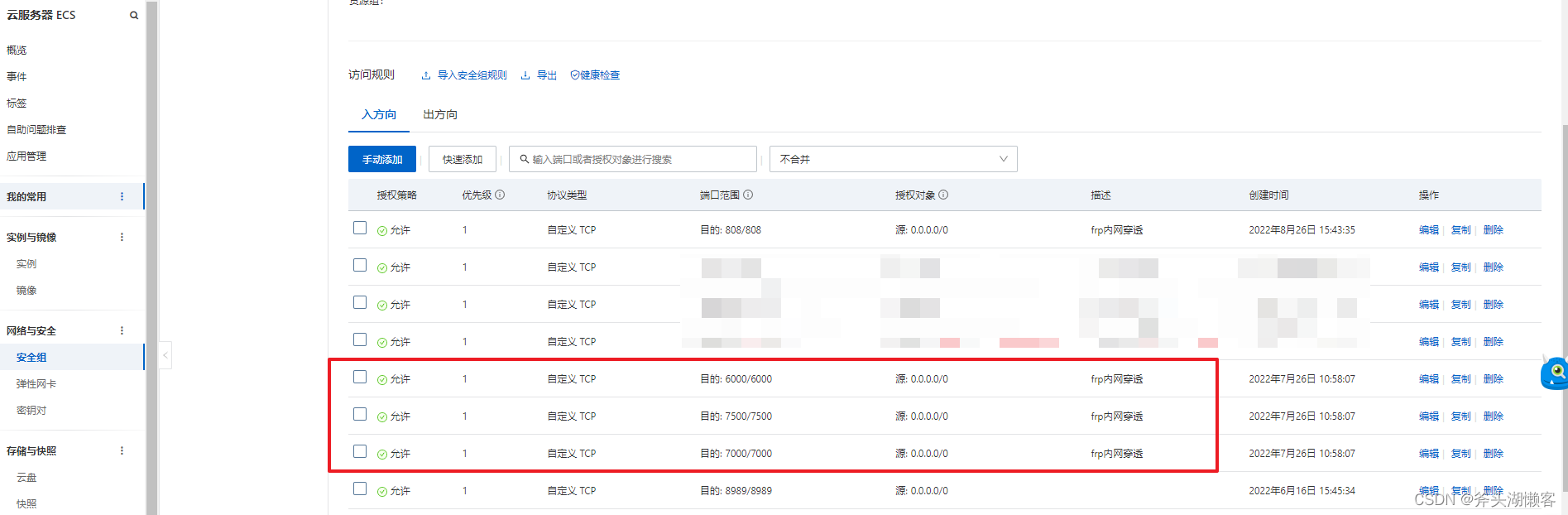Click 删除 for the 7500/7500 rule

[x=1494, y=416]
